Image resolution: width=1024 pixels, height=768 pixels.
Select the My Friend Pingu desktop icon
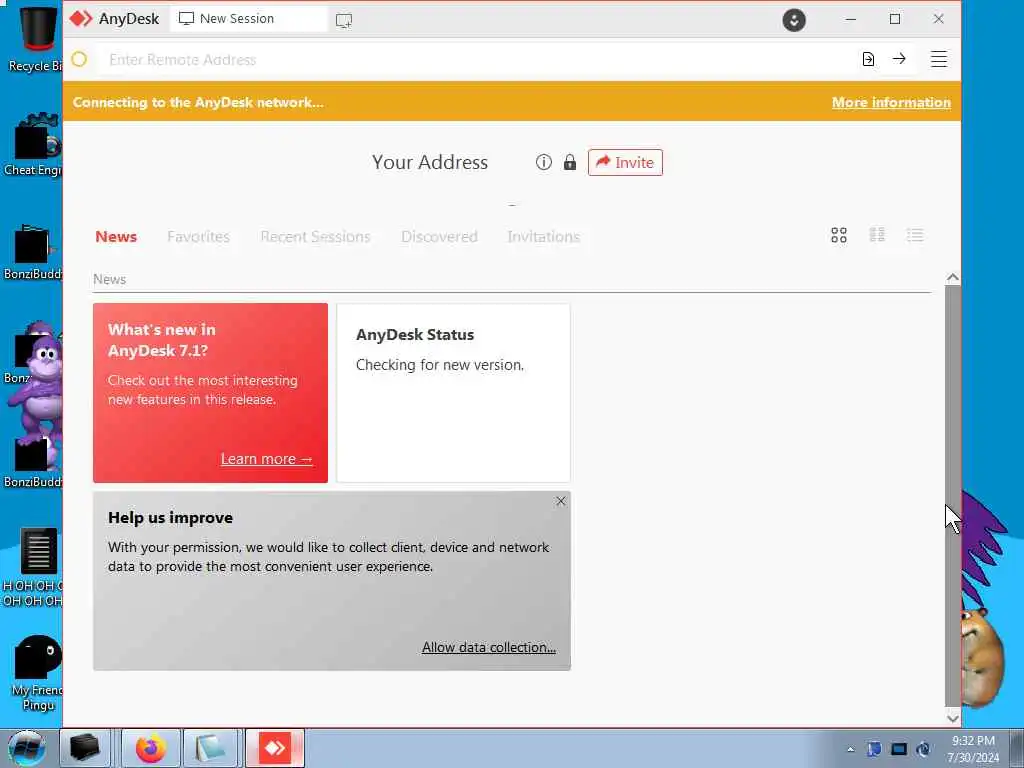37,674
